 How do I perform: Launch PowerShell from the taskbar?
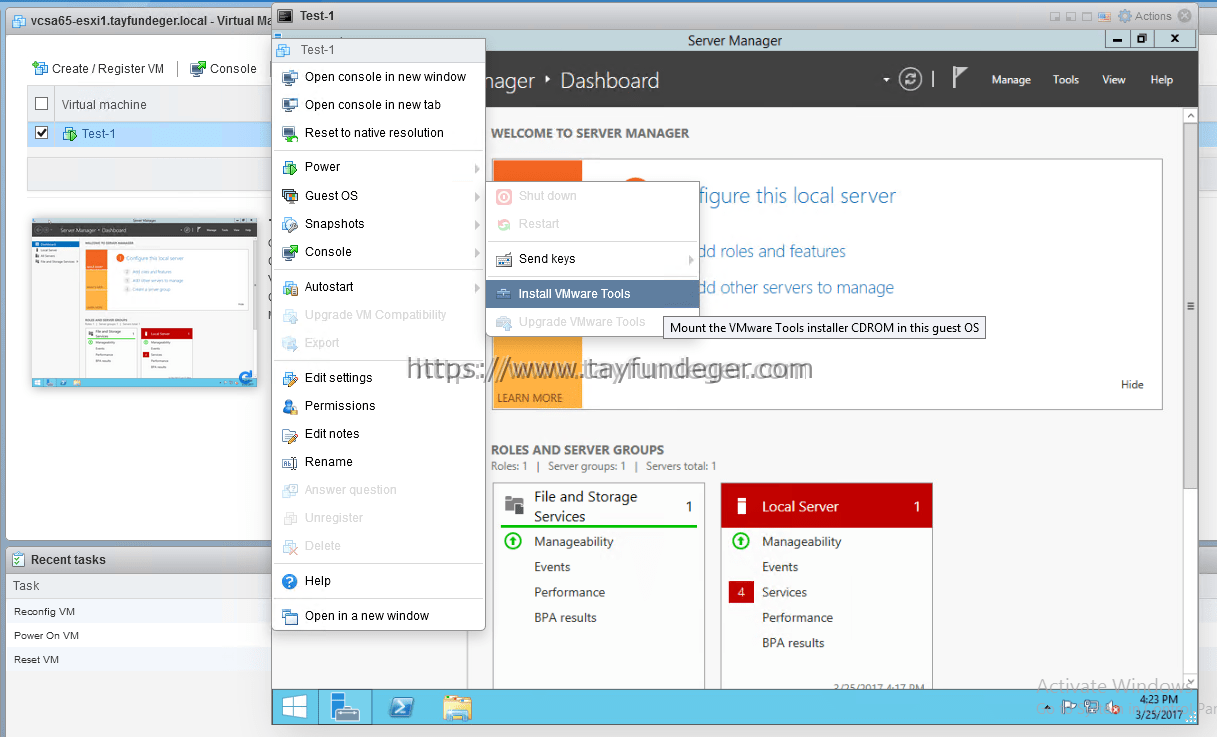[402, 707]
